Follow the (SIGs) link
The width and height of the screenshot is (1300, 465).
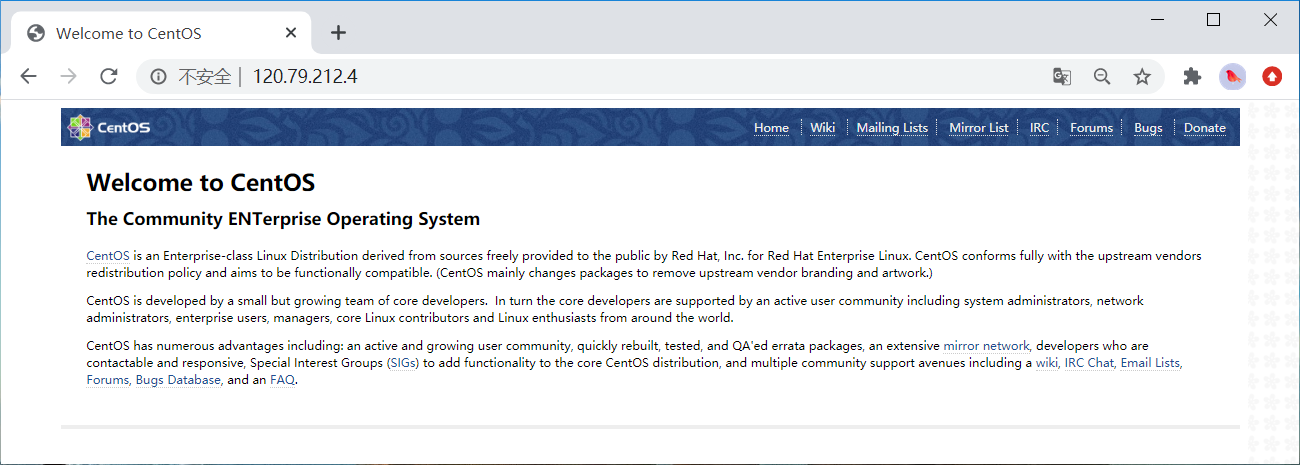(403, 363)
